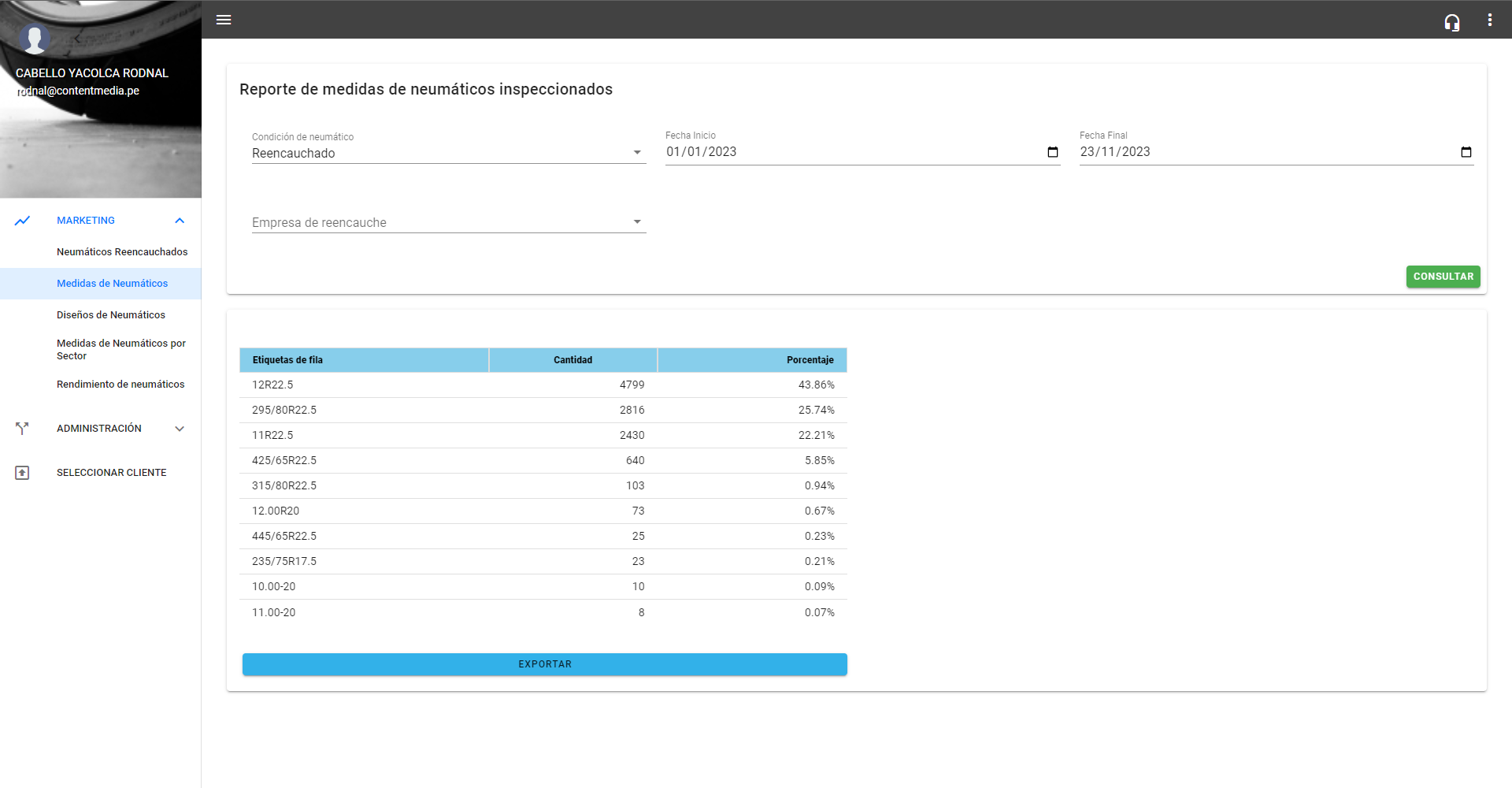1512x788 pixels.
Task: Click the Fecha Inicio date field
Action: [x=850, y=152]
